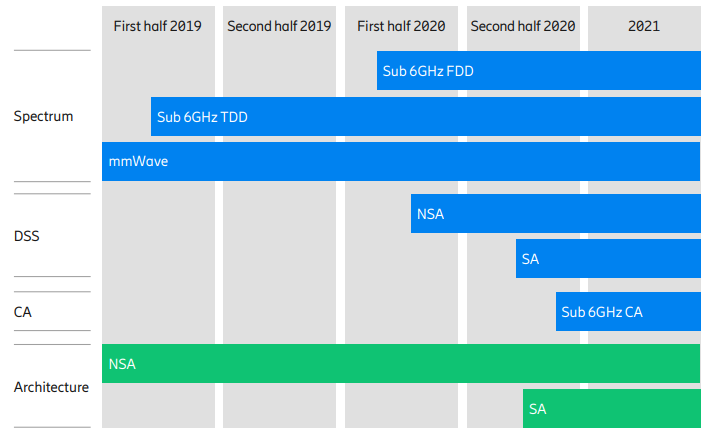Image resolution: width=708 pixels, height=439 pixels.
Task: Click the First half 2019 column header
Action: (158, 26)
